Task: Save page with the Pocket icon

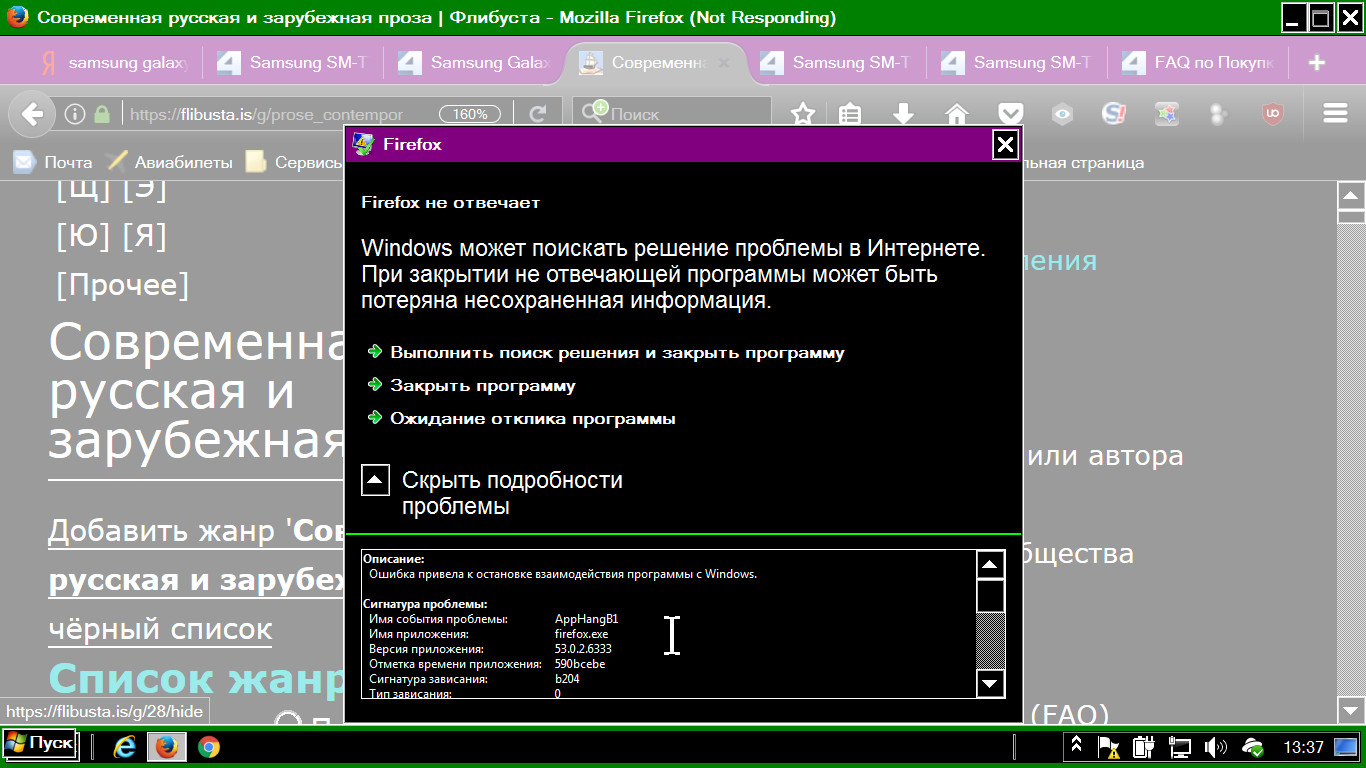Action: (x=1010, y=114)
